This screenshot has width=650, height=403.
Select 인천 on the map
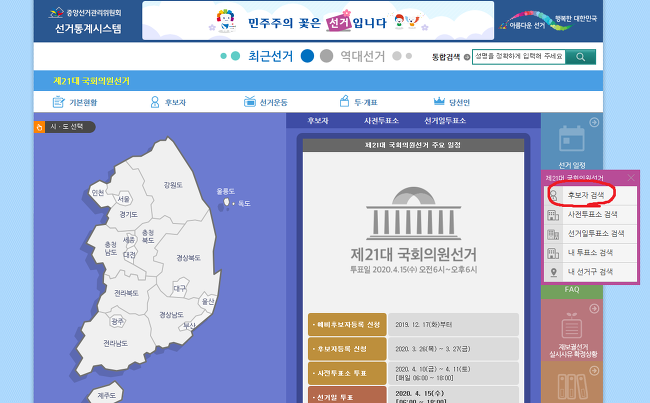[x=98, y=193]
